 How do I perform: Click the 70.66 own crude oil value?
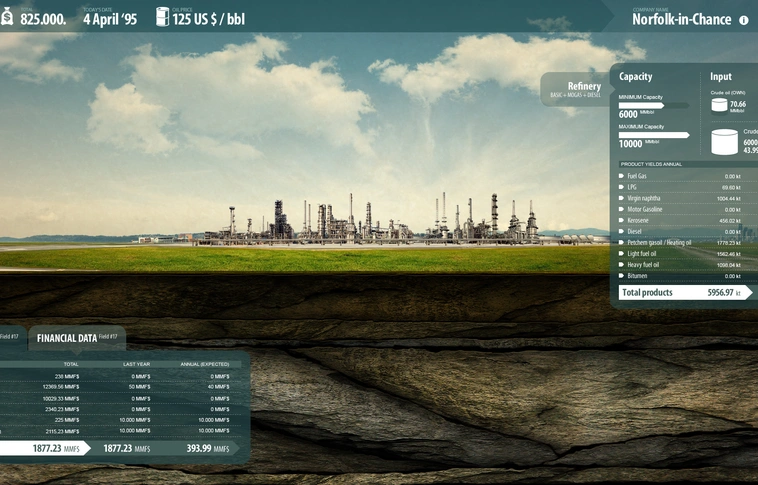738,104
